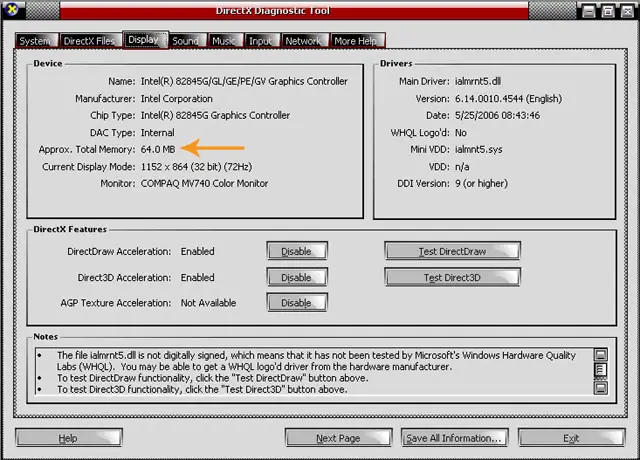Click the main driver value ialmrnt5.dll

coord(478,81)
